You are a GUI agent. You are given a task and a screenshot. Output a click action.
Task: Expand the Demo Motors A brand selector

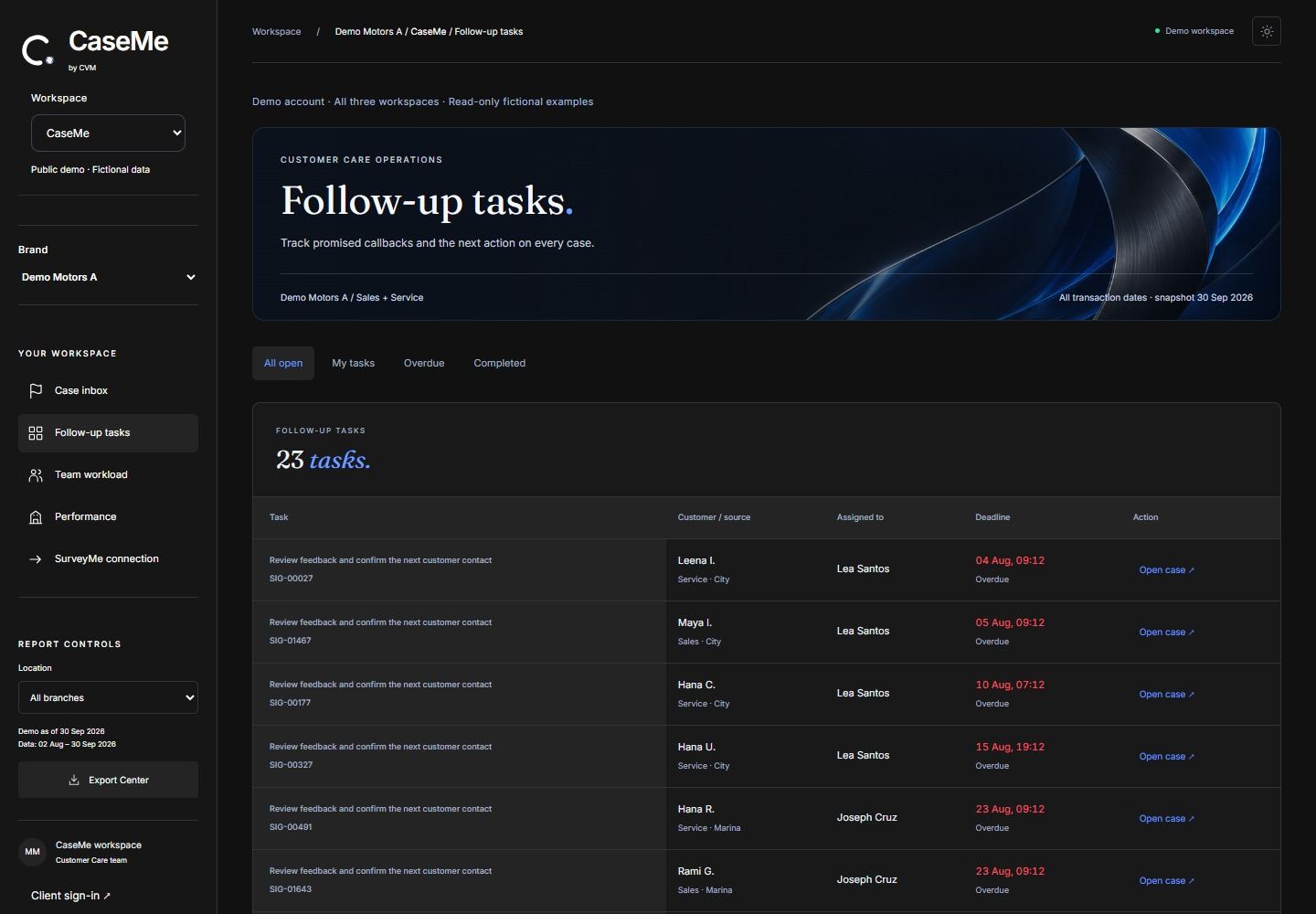tap(108, 277)
